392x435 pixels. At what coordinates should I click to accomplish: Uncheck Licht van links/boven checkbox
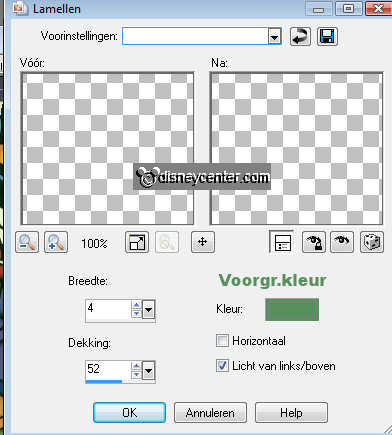point(222,366)
